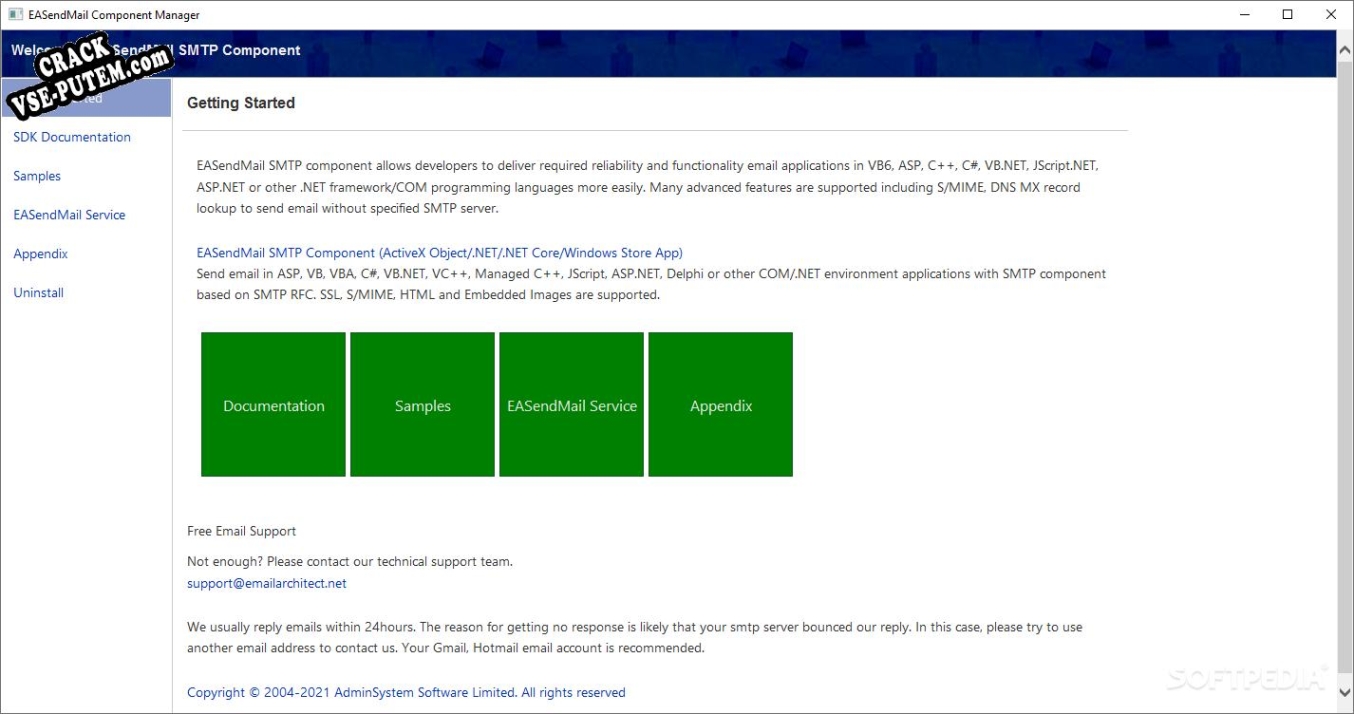Minimize the Component Manager window

(x=1246, y=15)
